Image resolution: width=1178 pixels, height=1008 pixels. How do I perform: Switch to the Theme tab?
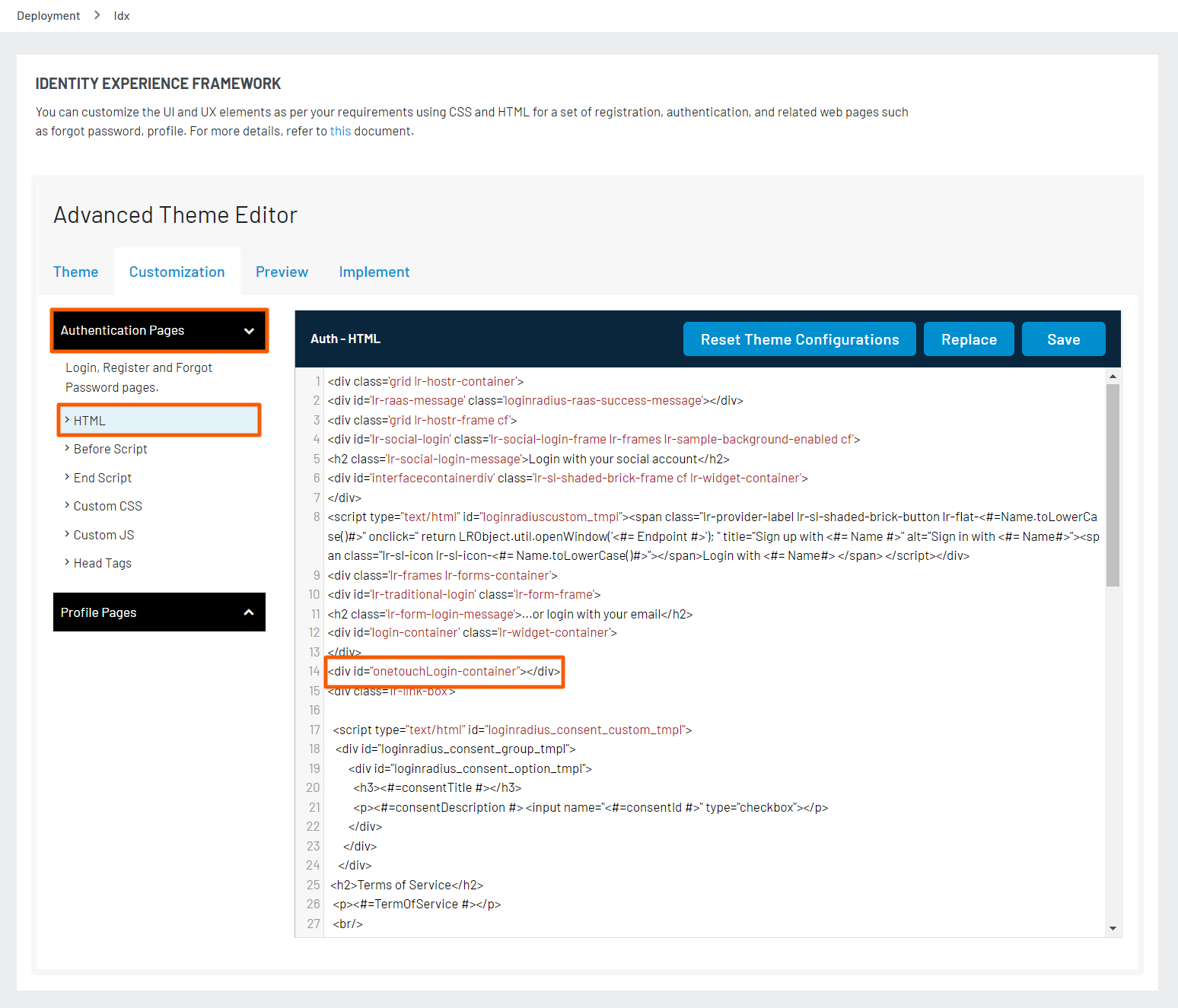[x=75, y=271]
